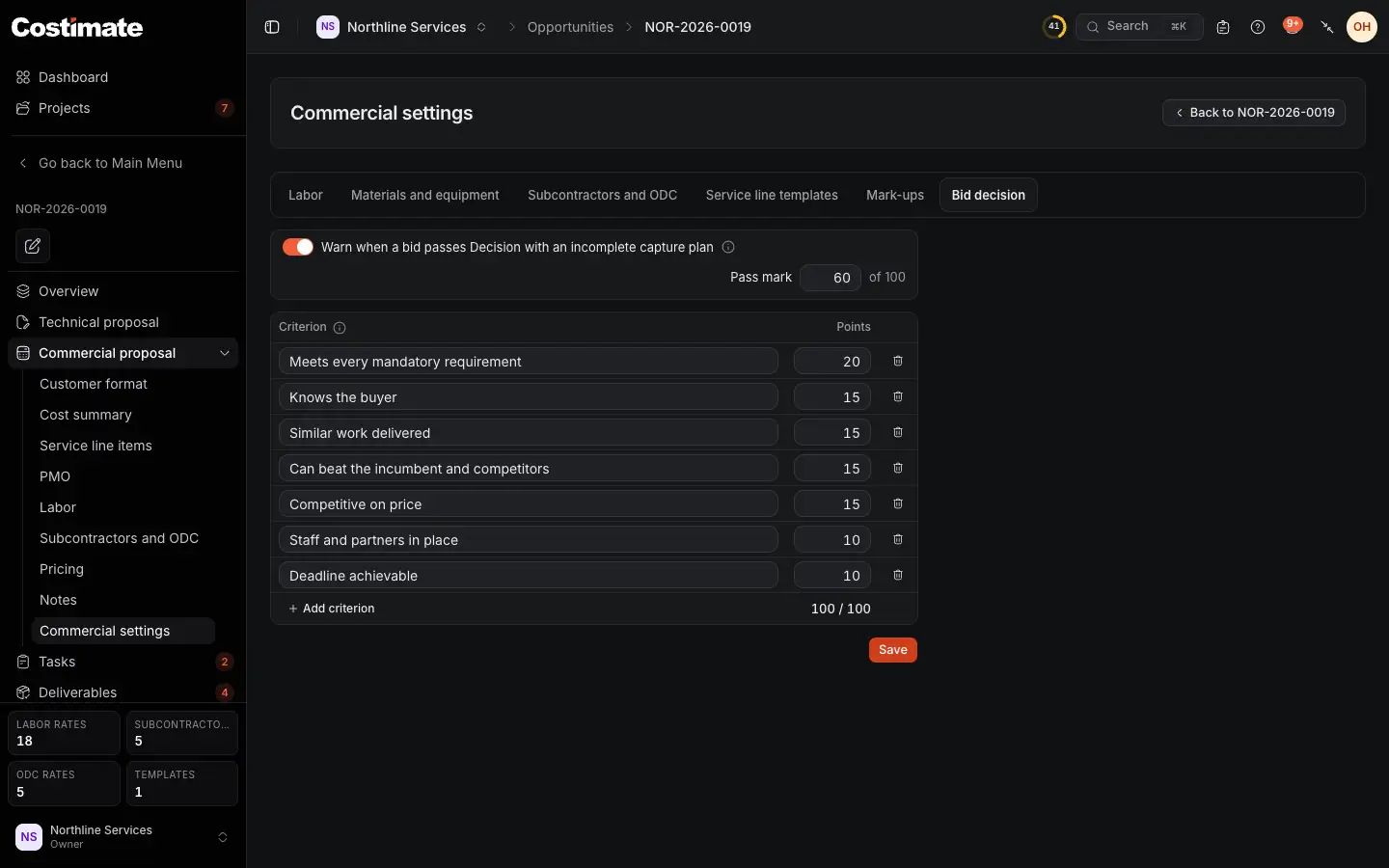Open Deliverables in the sidebar
Image resolution: width=1389 pixels, height=868 pixels.
tap(123, 692)
